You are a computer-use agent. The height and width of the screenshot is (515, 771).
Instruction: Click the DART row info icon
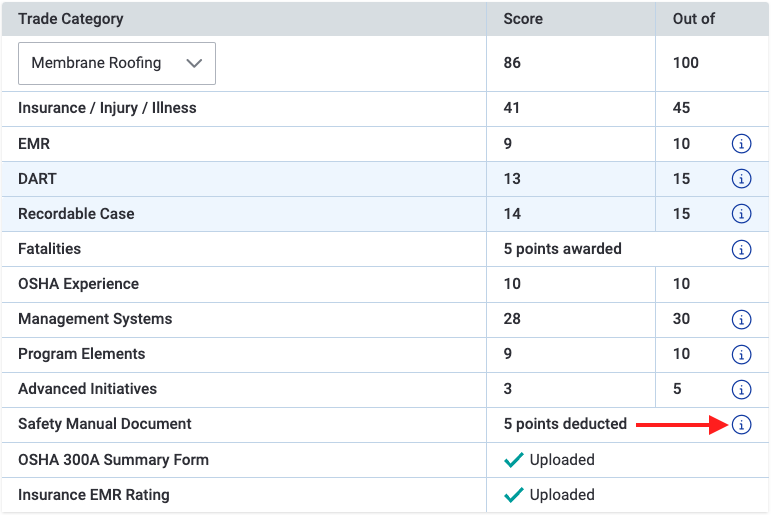point(741,179)
